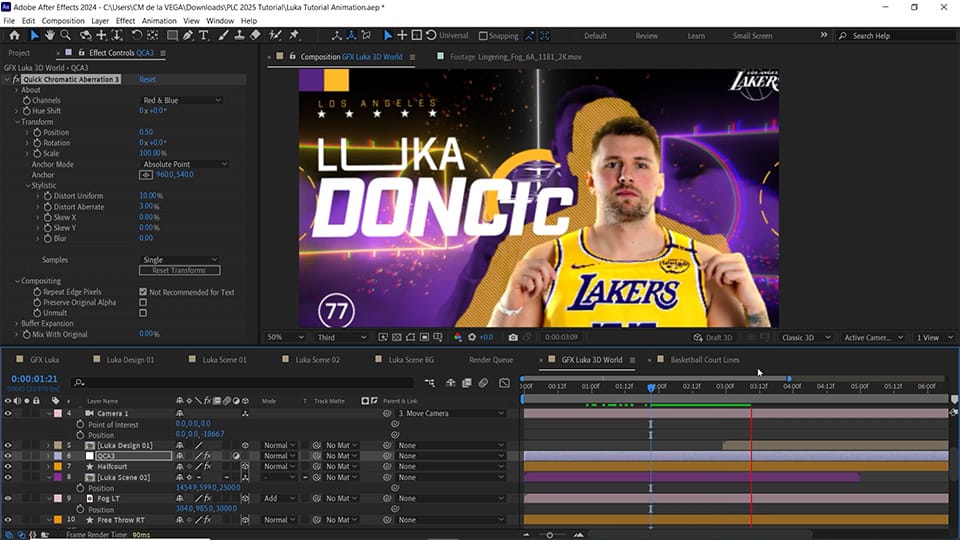Hide the Free Throw RT layer

8,520
